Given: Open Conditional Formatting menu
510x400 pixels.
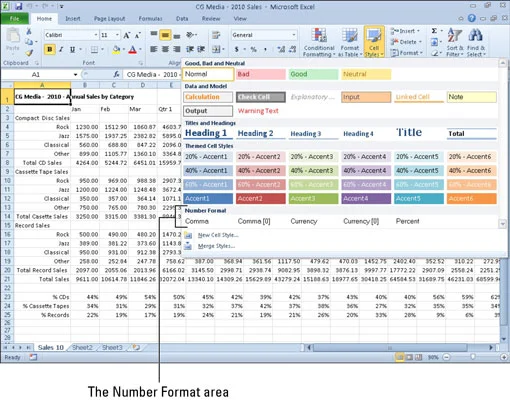Looking at the screenshot, I should (319, 43).
